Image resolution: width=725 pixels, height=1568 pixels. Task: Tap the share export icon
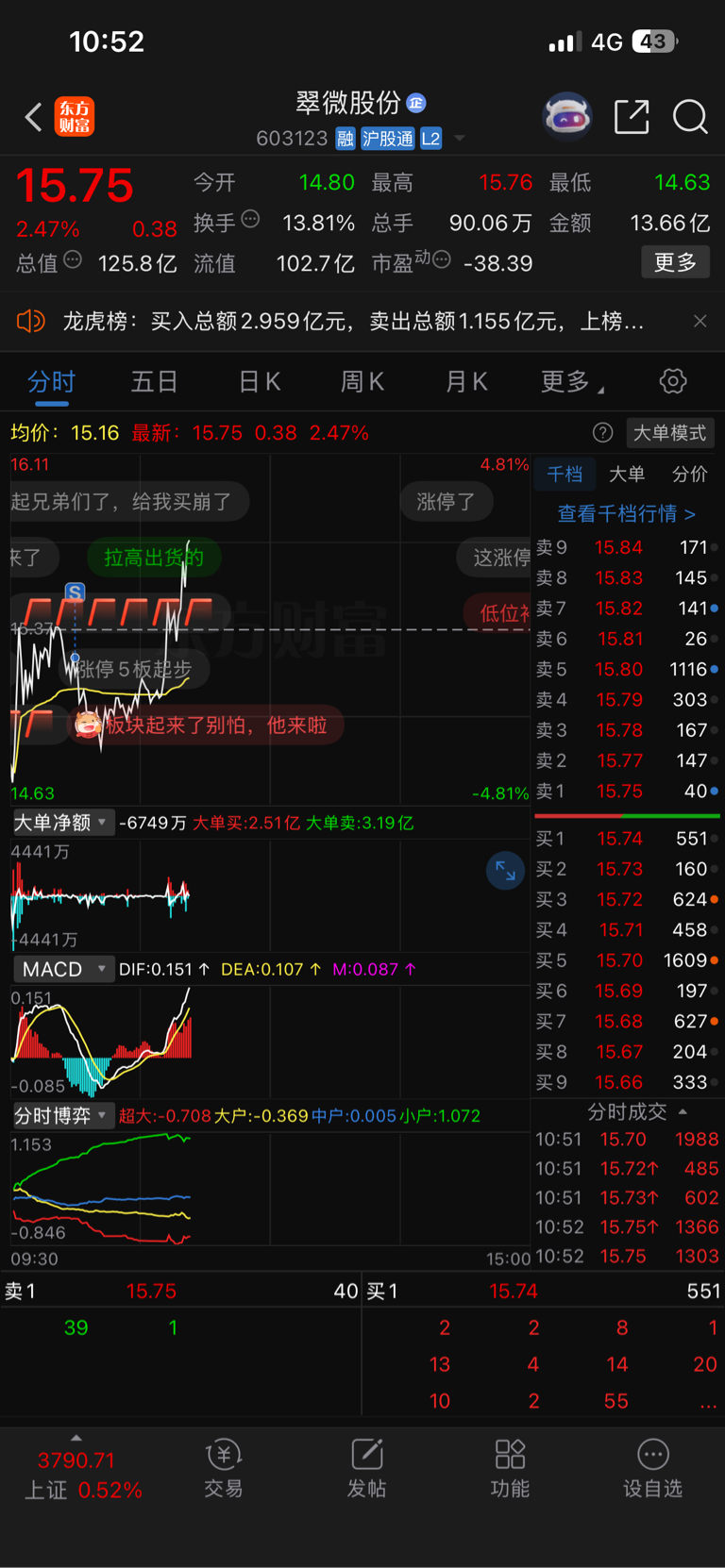[632, 117]
